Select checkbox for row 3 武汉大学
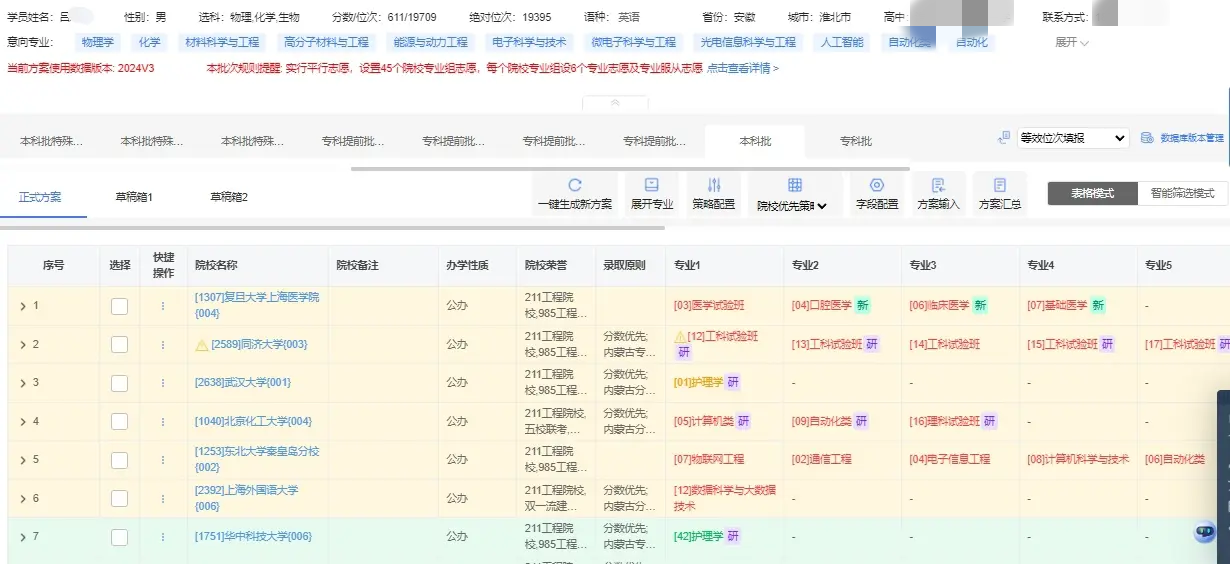 119,382
